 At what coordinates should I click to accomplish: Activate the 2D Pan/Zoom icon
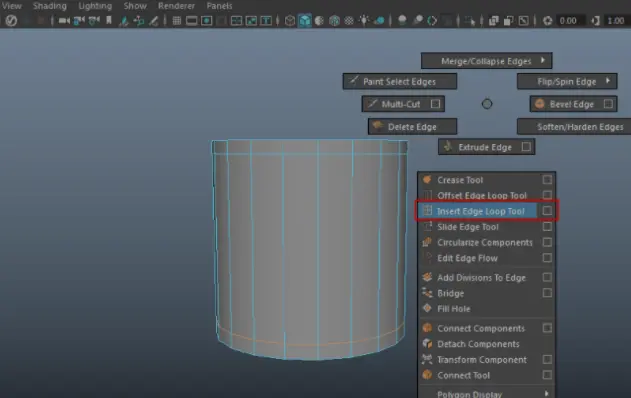pyautogui.click(x=139, y=21)
